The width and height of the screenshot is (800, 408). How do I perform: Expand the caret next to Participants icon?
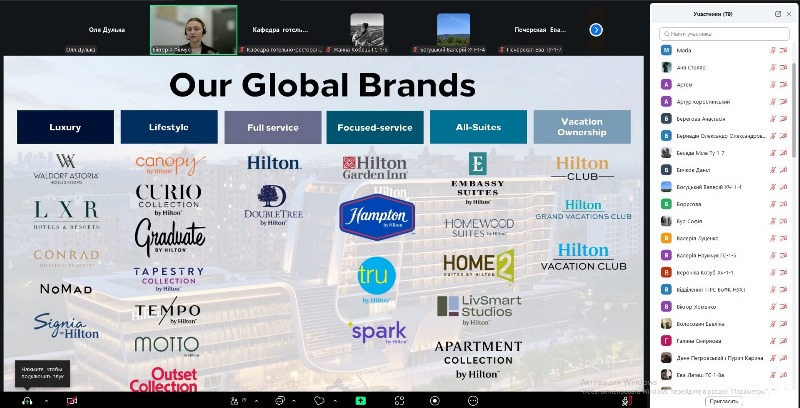point(256,401)
